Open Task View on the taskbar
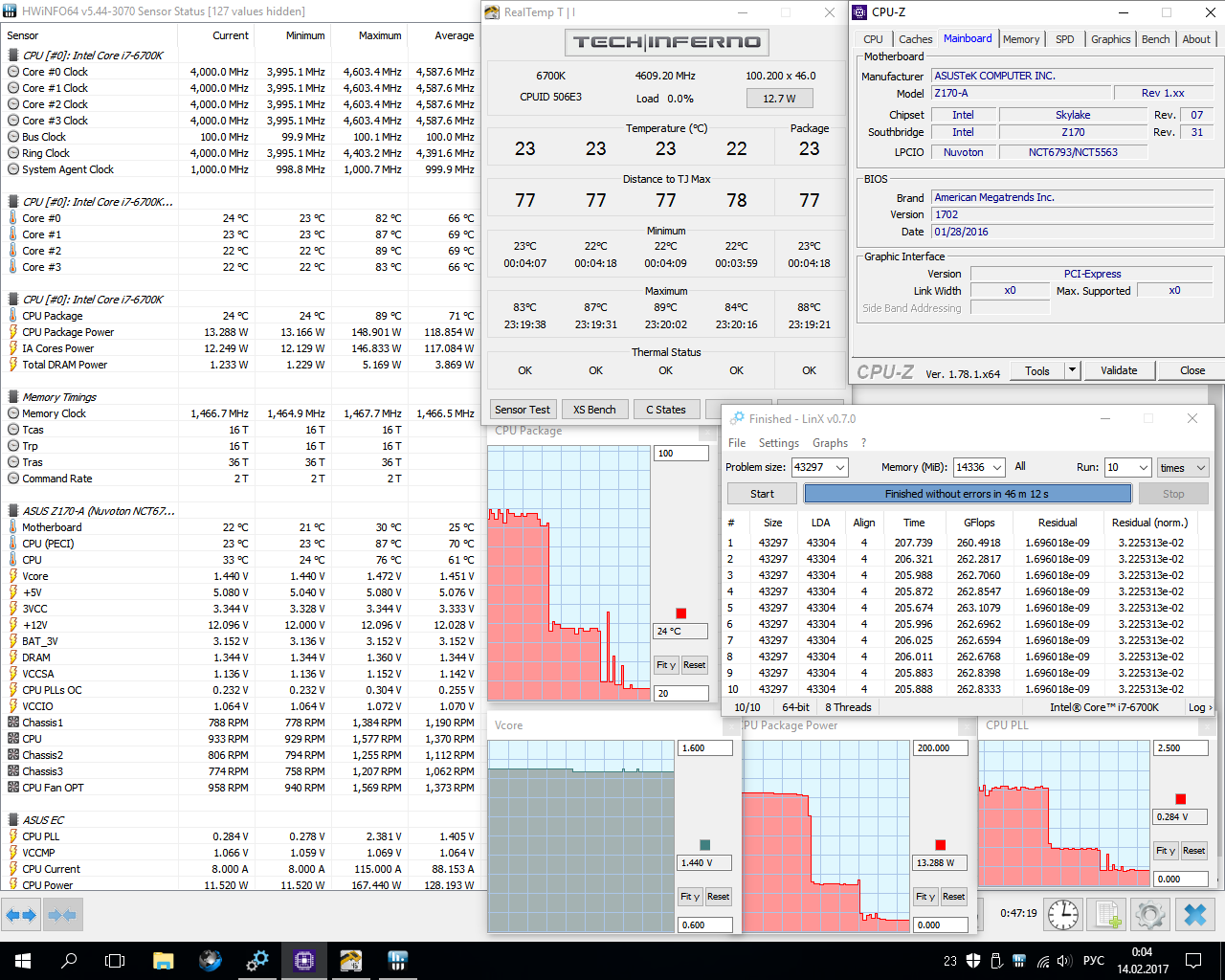This screenshot has width=1225, height=980. point(115,961)
